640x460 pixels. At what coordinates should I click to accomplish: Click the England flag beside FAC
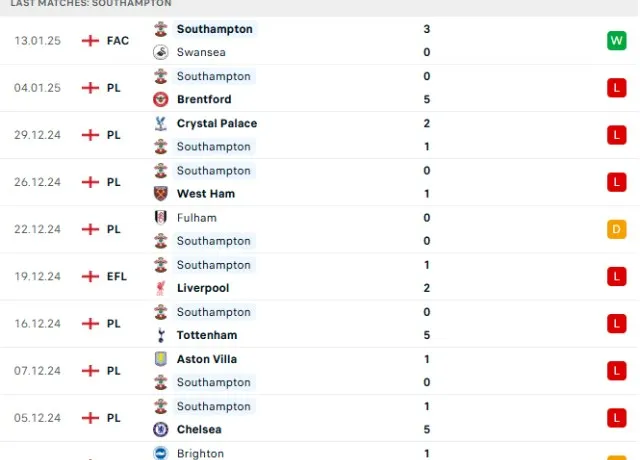tap(91, 41)
